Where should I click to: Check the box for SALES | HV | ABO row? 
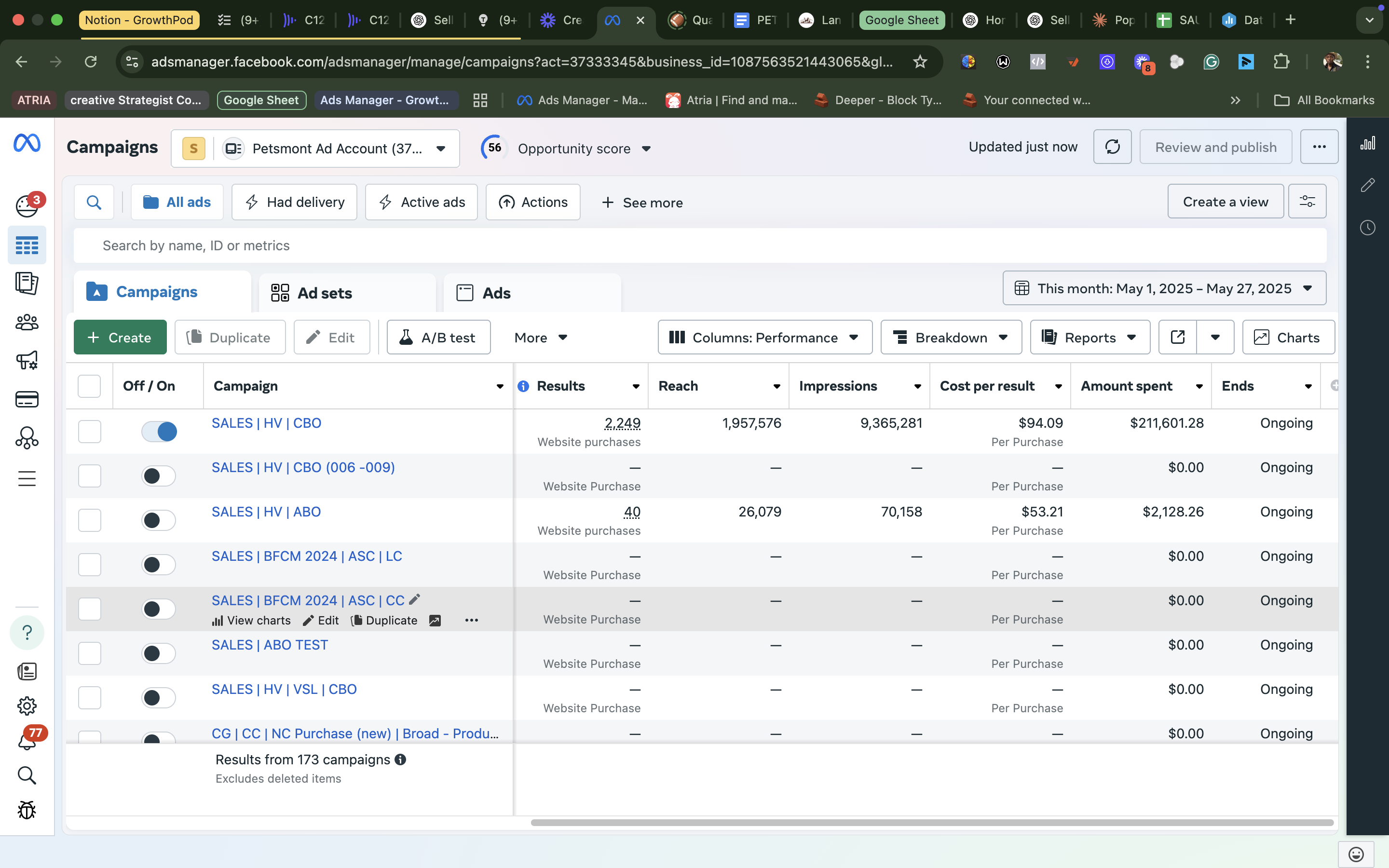coord(90,520)
